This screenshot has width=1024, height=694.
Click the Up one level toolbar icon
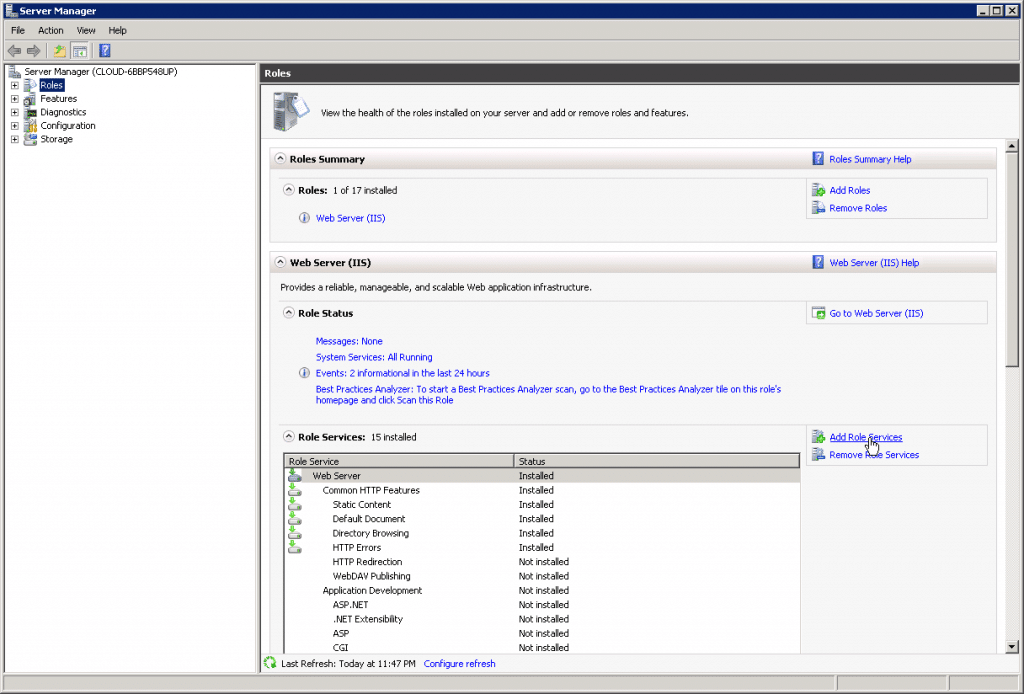click(x=59, y=51)
